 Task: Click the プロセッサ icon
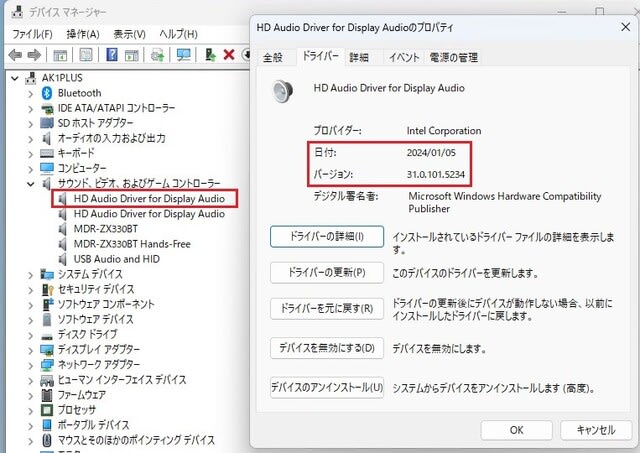[x=47, y=410]
